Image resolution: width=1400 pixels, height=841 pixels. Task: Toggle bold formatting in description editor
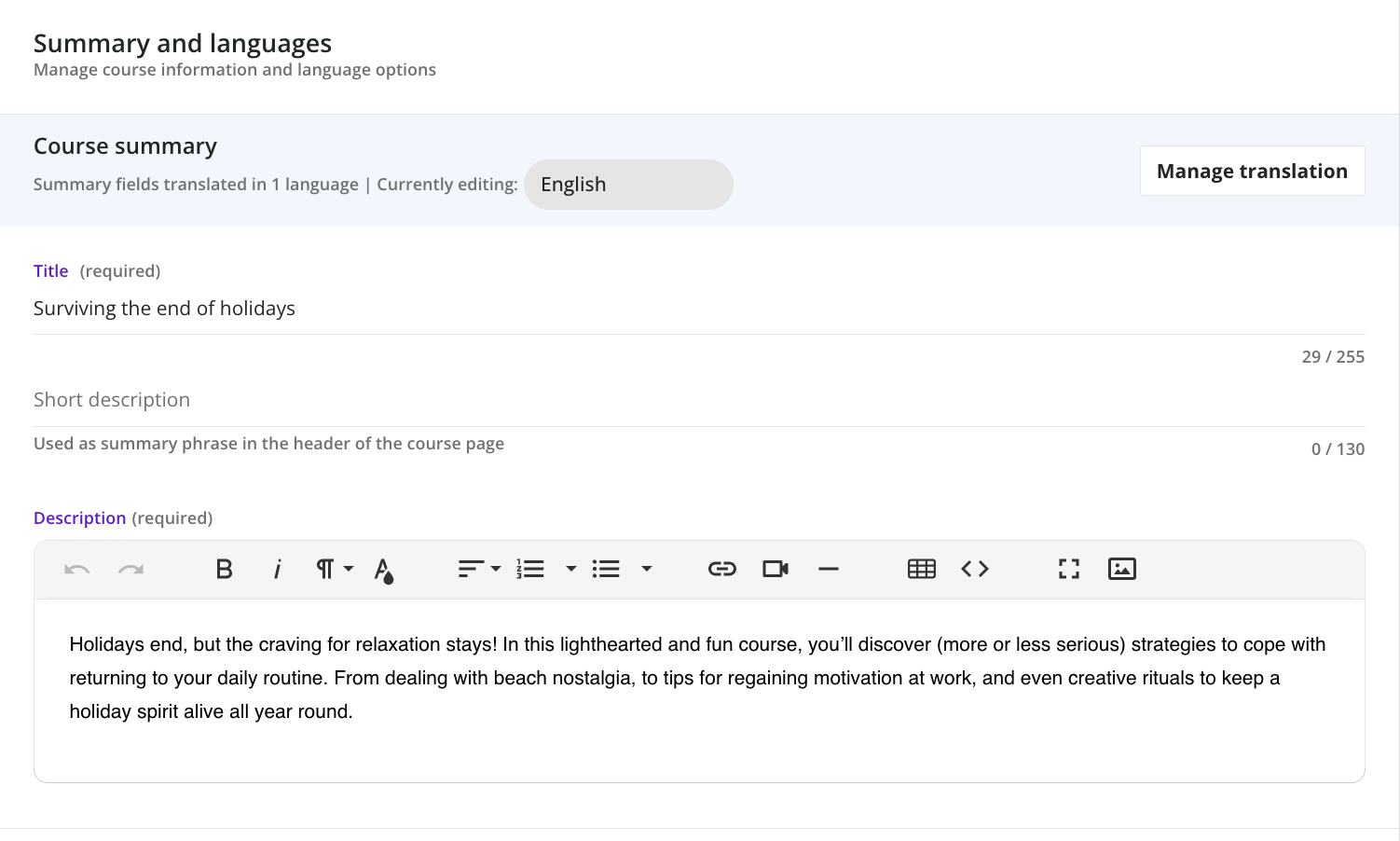pos(224,570)
